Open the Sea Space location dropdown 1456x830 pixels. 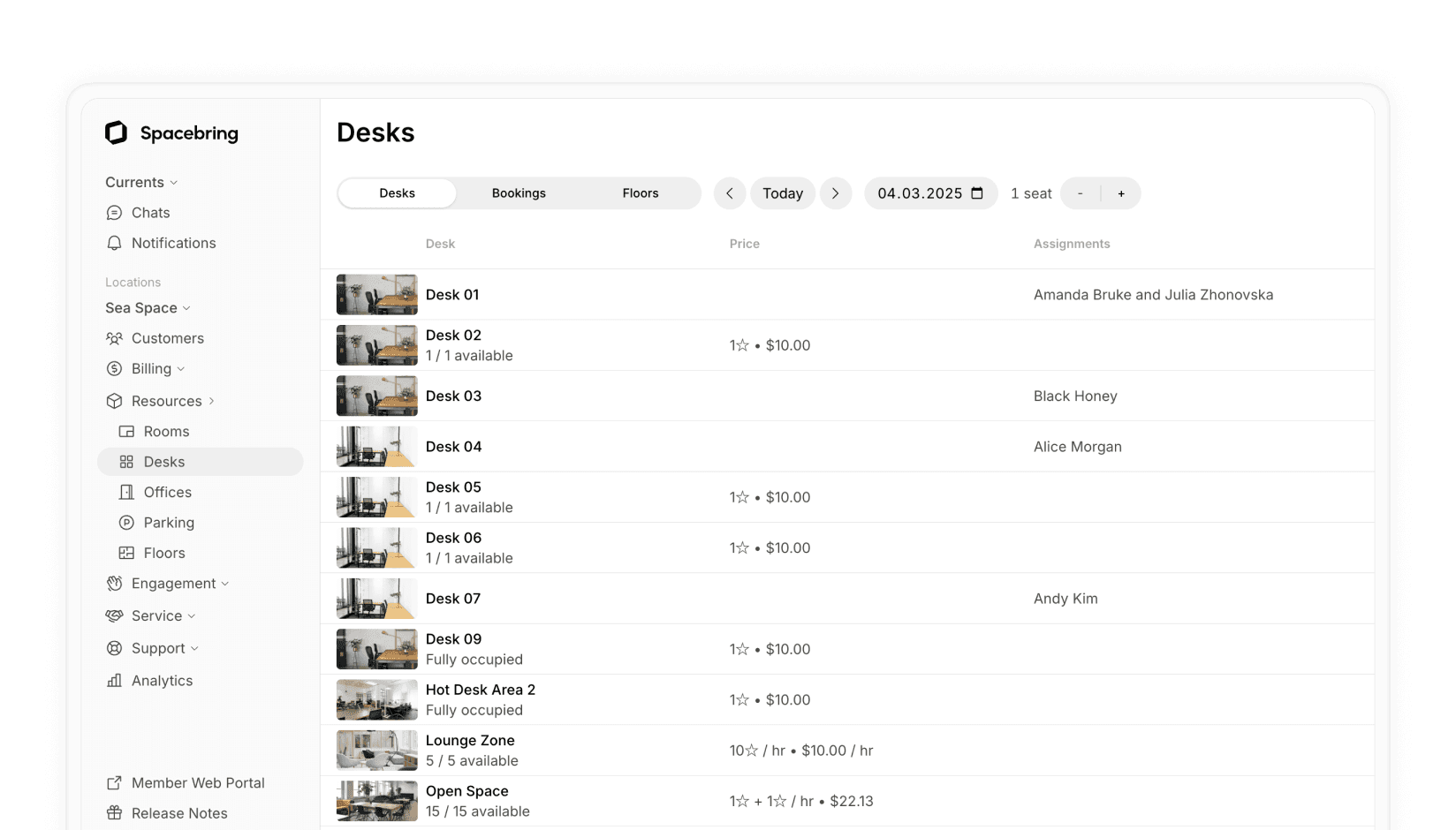[x=147, y=307]
